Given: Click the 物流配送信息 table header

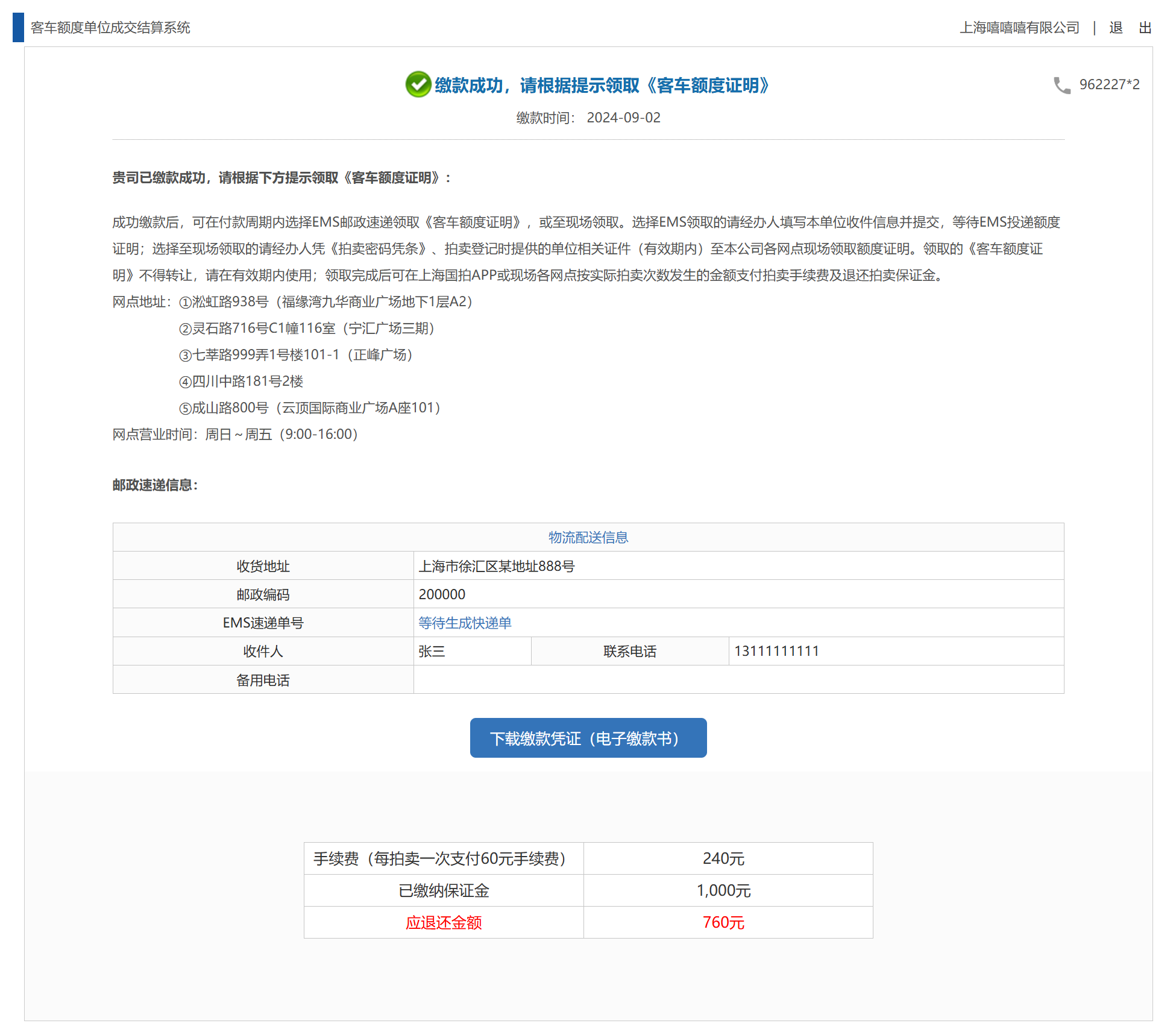Looking at the screenshot, I should click(x=588, y=537).
